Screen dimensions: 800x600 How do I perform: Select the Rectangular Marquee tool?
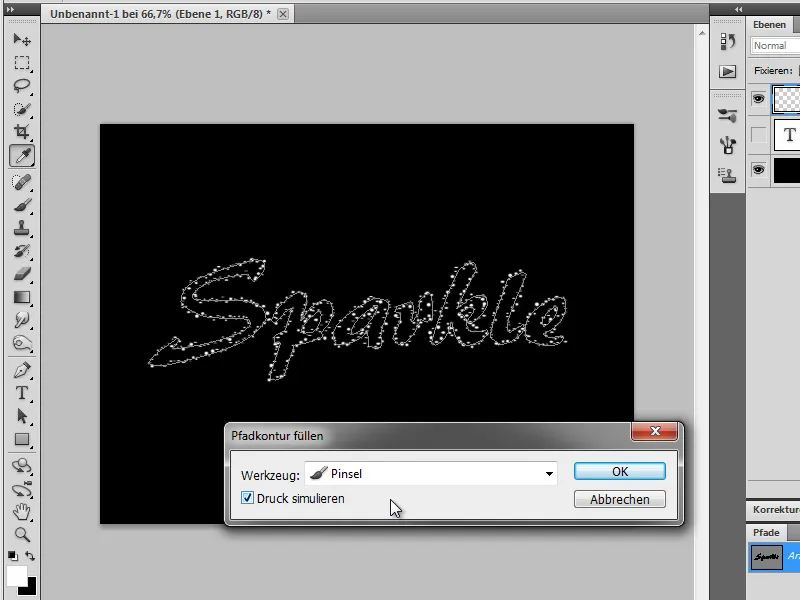click(22, 63)
